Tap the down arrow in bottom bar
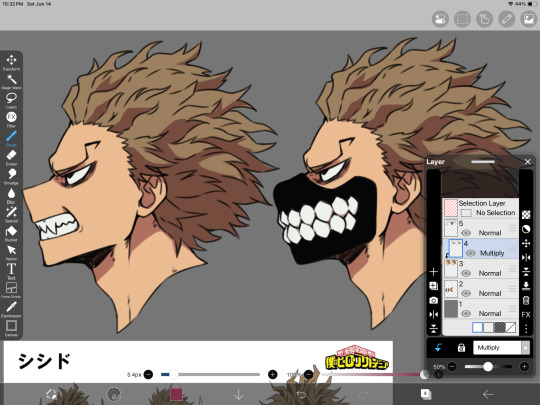This screenshot has height=405, width=540. [238, 395]
